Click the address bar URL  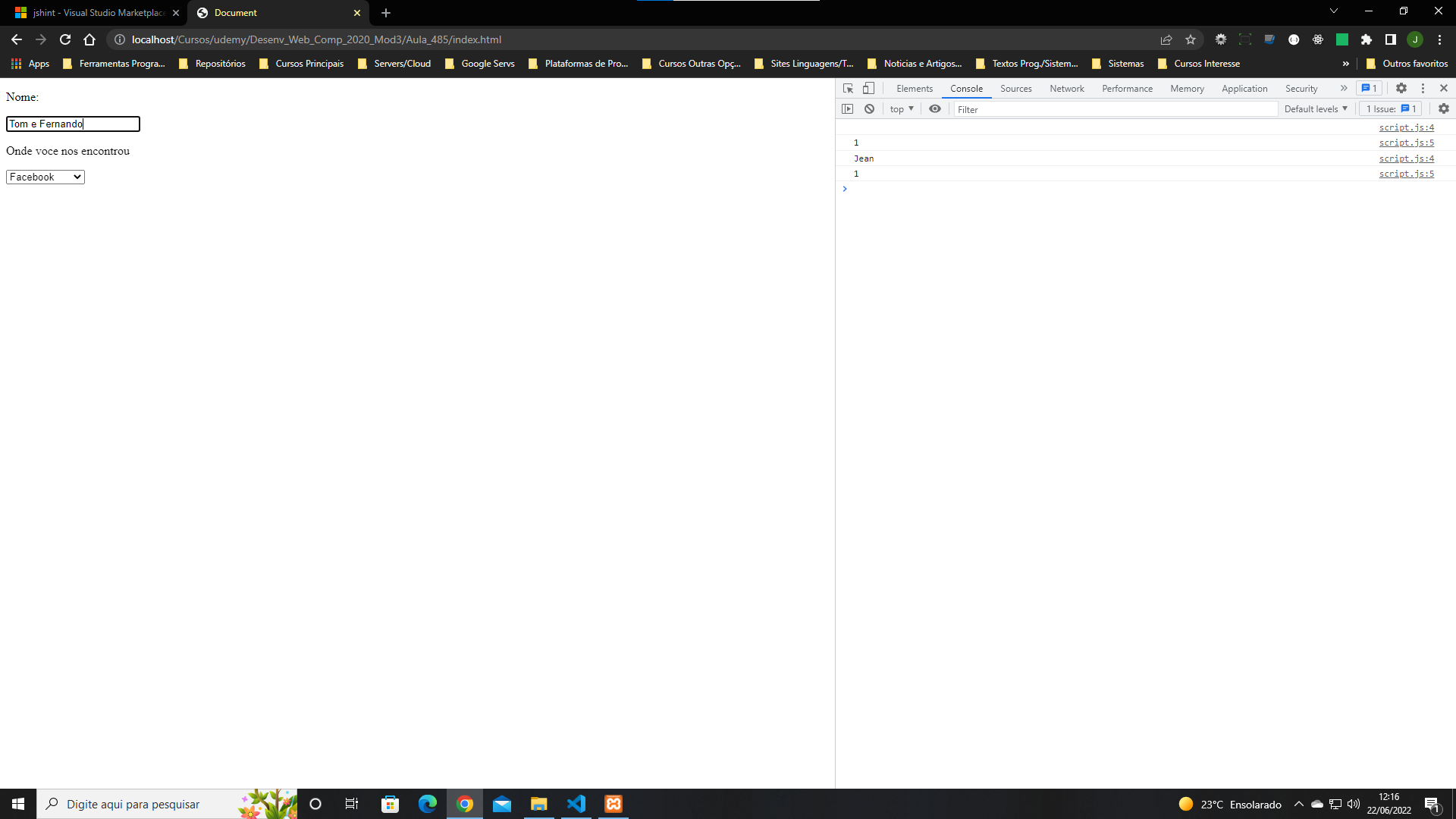click(316, 39)
